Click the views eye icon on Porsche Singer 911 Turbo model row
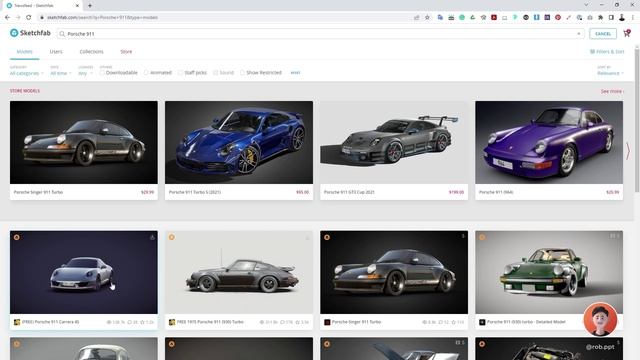This screenshot has width=640, height=360. [424, 322]
